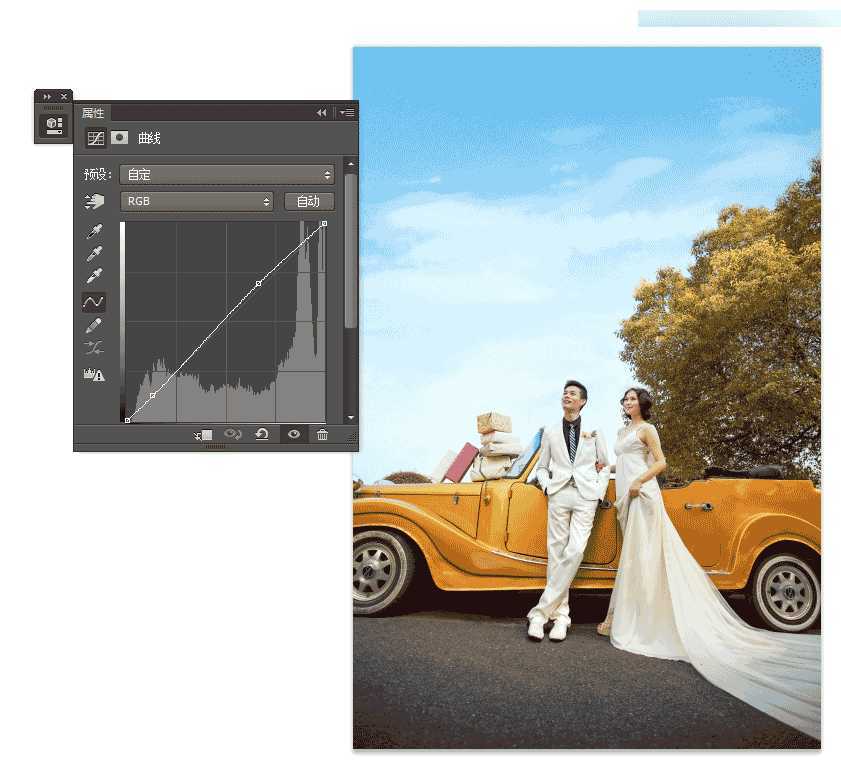Click the histogram recalculation warning icon
Image resolution: width=841 pixels, height=775 pixels.
pos(92,376)
